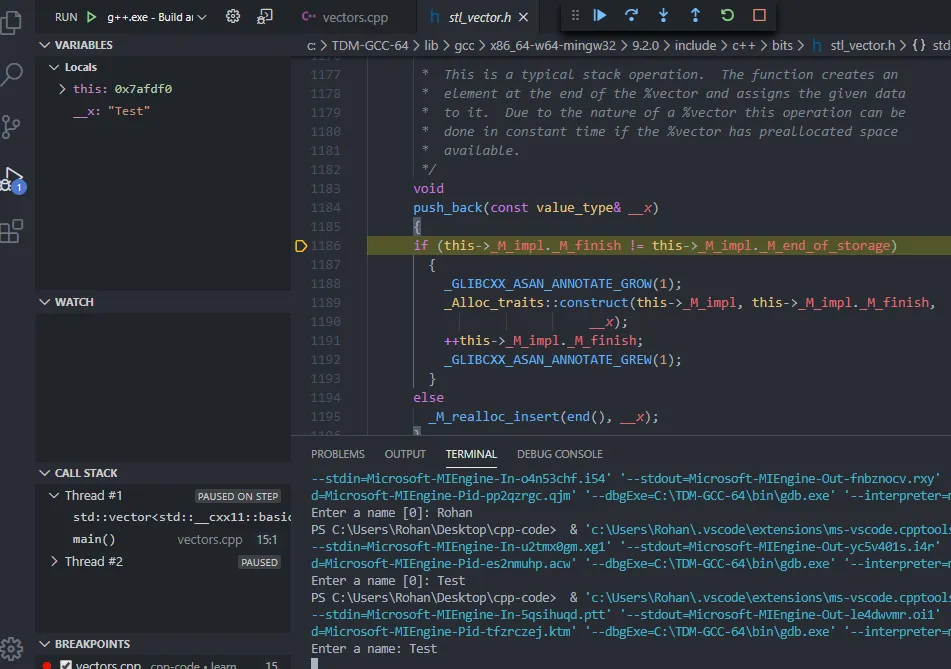Screen dimensions: 951x669
Task: Open the Source Control view
Action: pyautogui.click(x=12, y=126)
